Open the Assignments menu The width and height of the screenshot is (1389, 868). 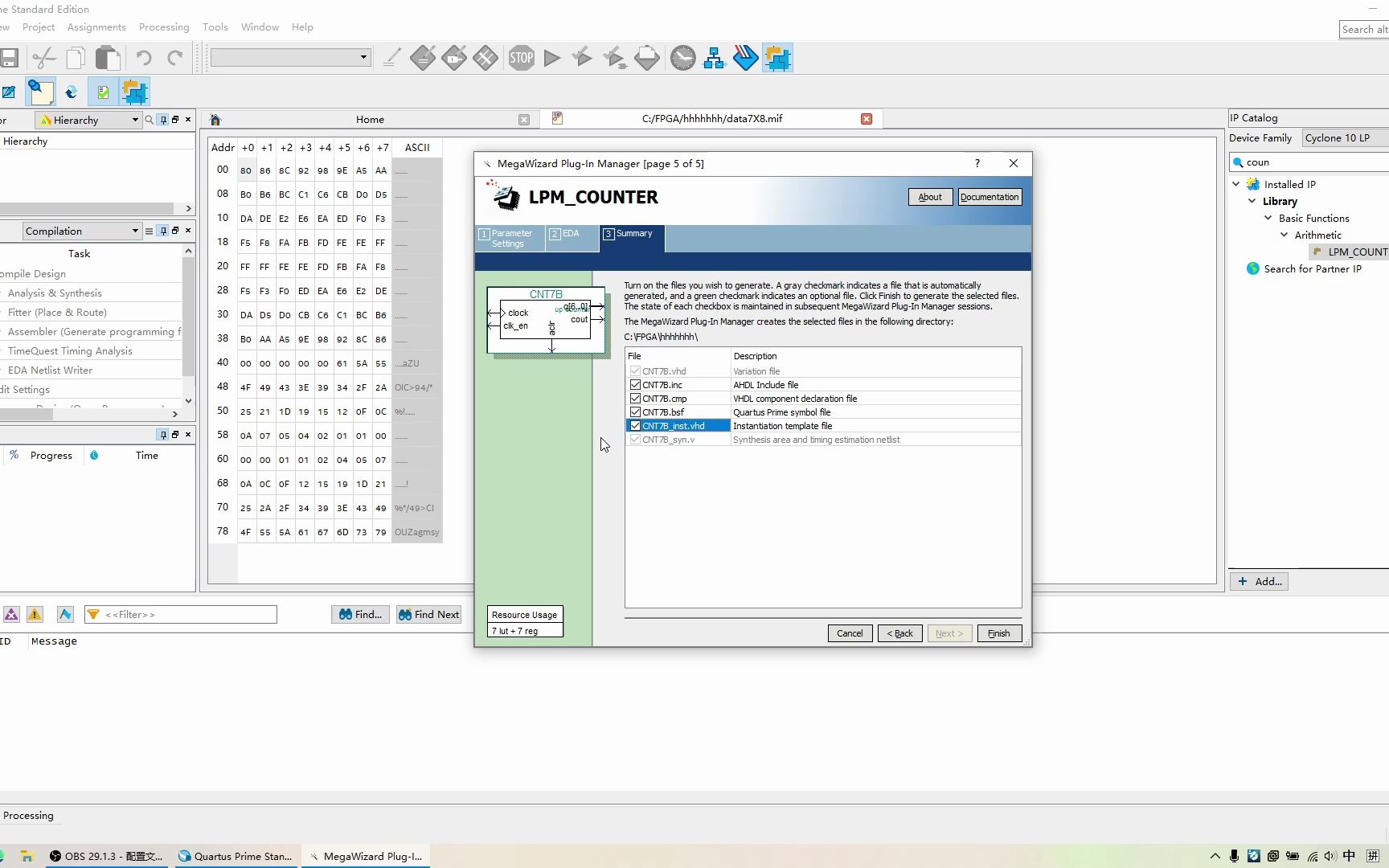click(x=96, y=27)
